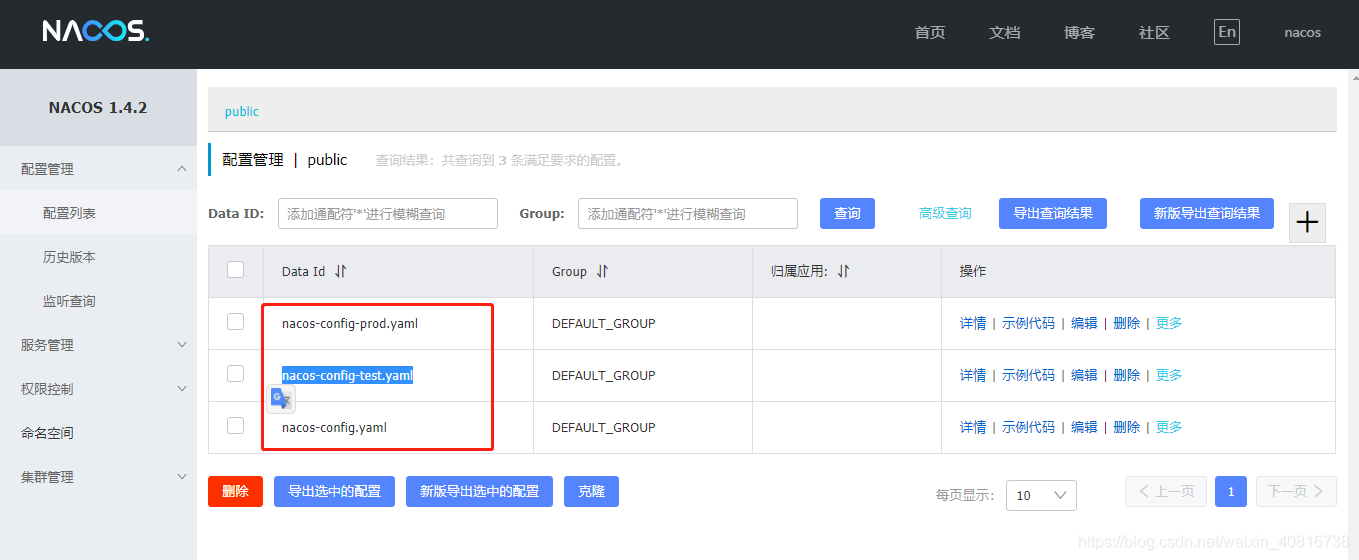Image resolution: width=1359 pixels, height=560 pixels.
Task: Select the public namespace tab
Action: click(x=242, y=111)
